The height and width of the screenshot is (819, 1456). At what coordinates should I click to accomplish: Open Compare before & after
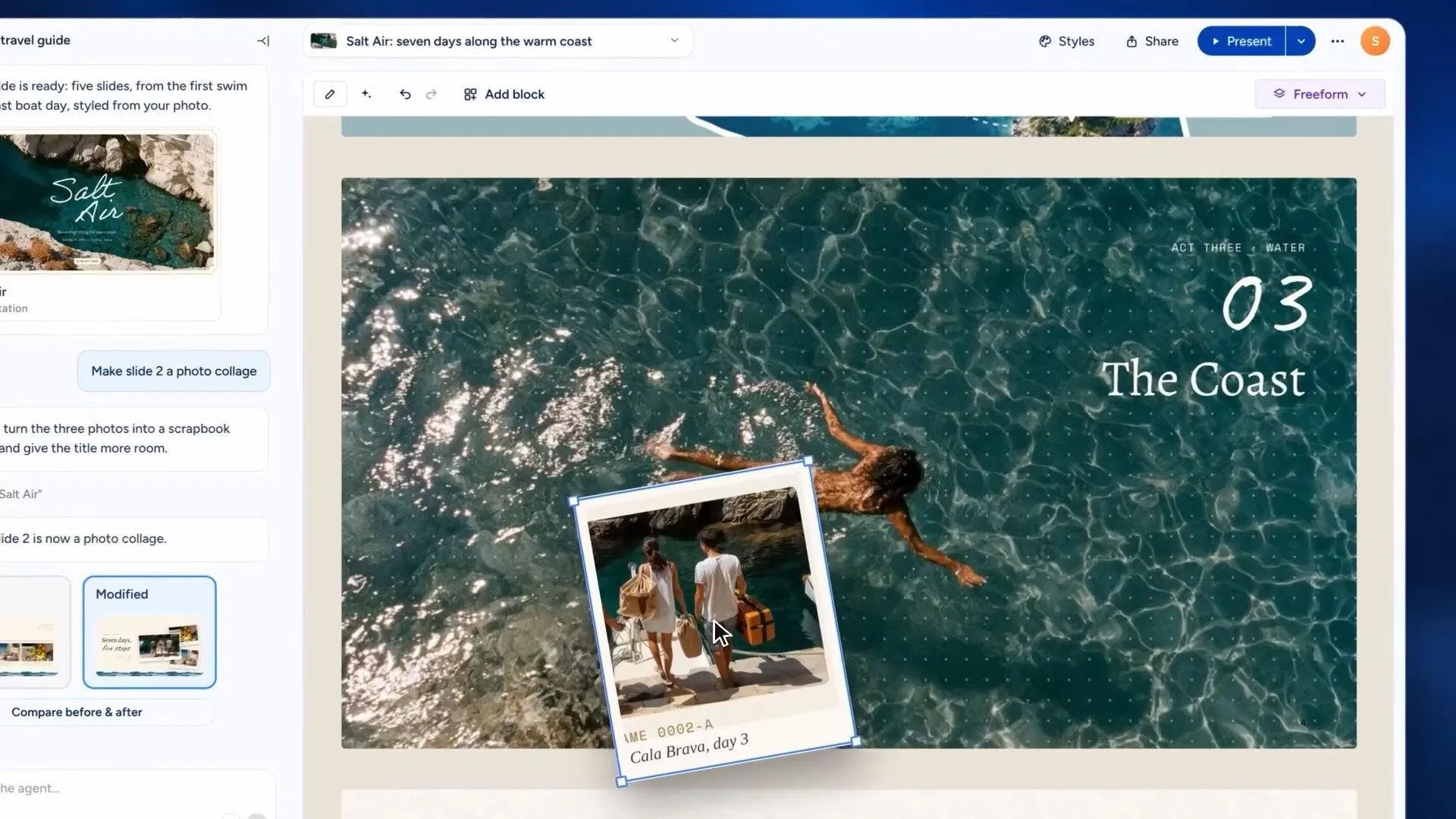(x=77, y=712)
